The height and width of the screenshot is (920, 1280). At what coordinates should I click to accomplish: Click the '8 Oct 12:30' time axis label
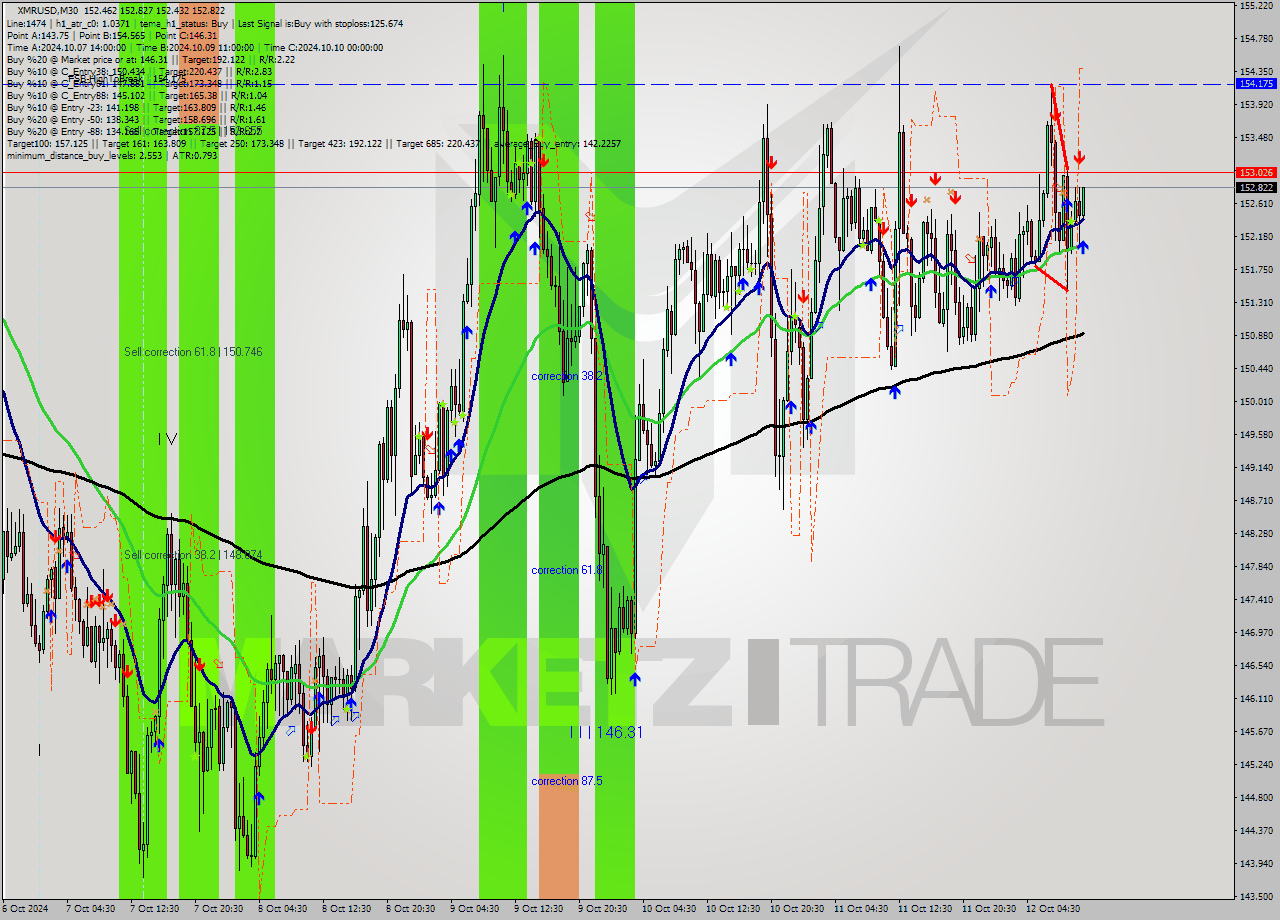coord(346,909)
